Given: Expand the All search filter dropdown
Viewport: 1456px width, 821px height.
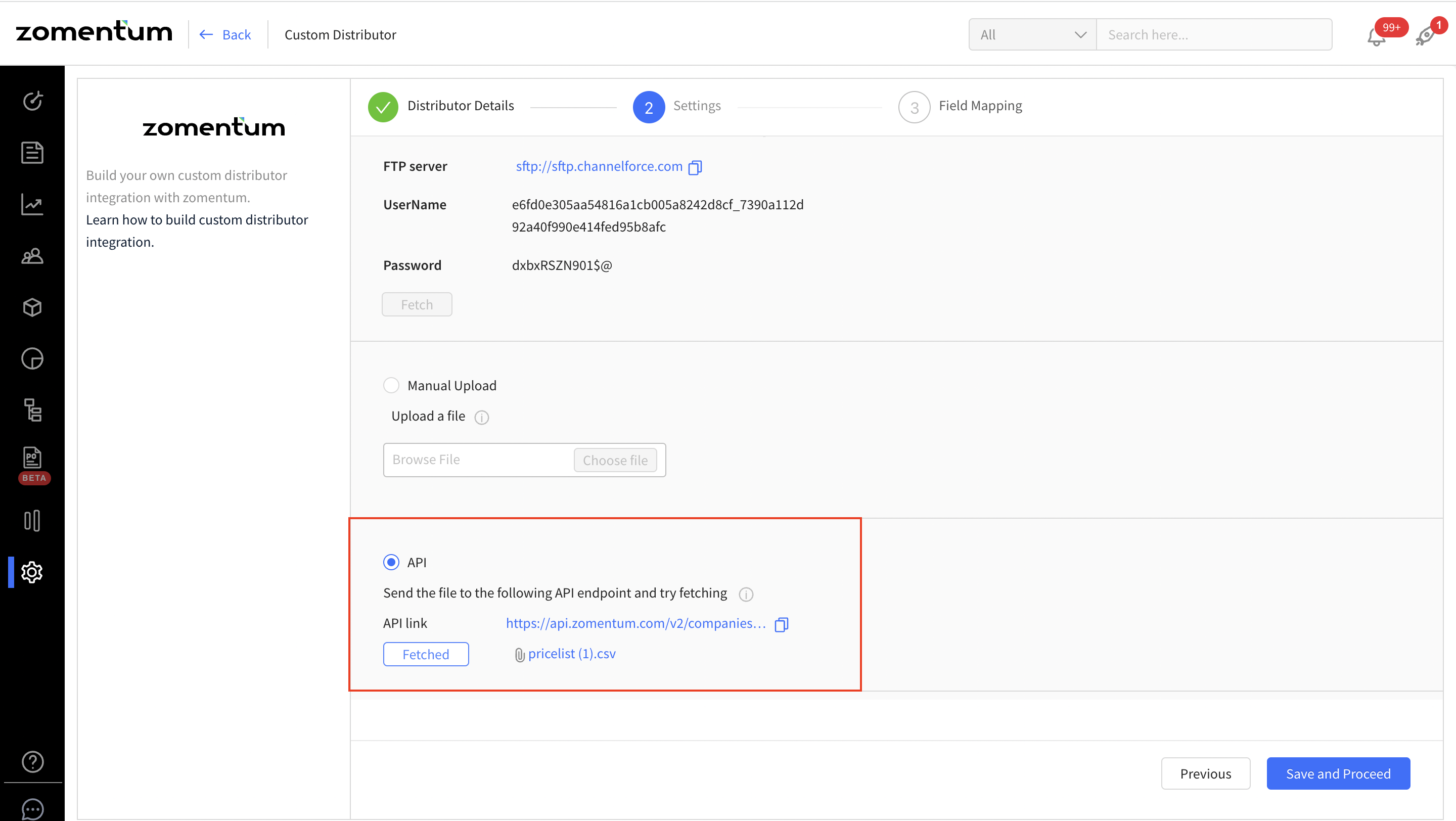Looking at the screenshot, I should 1032,35.
